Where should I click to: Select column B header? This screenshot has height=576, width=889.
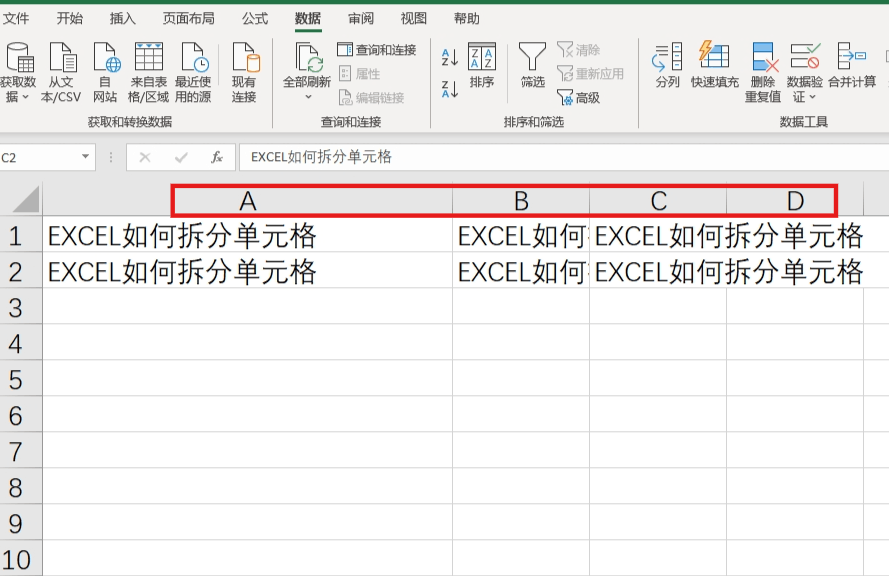pyautogui.click(x=521, y=201)
